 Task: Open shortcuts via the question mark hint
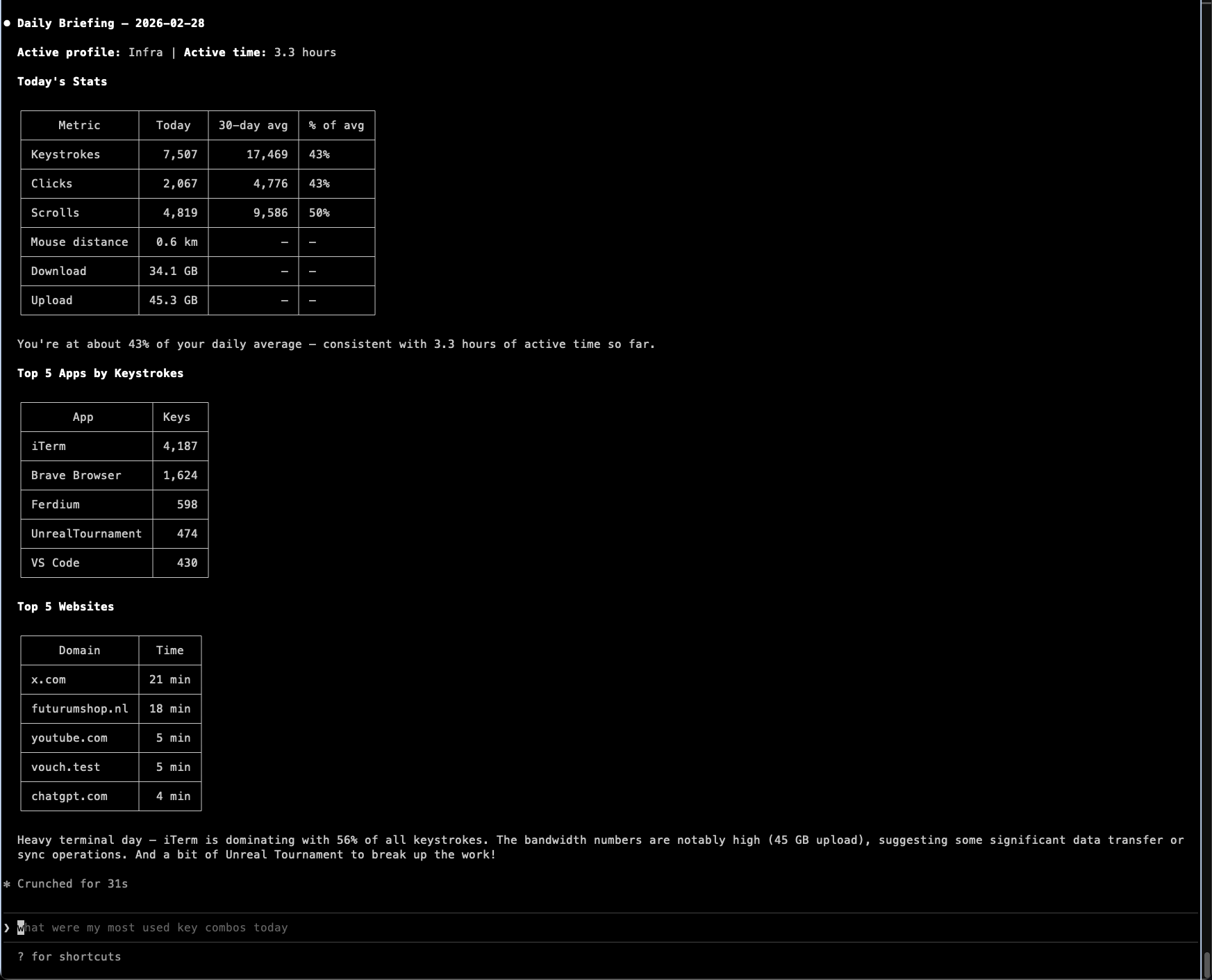coord(69,956)
